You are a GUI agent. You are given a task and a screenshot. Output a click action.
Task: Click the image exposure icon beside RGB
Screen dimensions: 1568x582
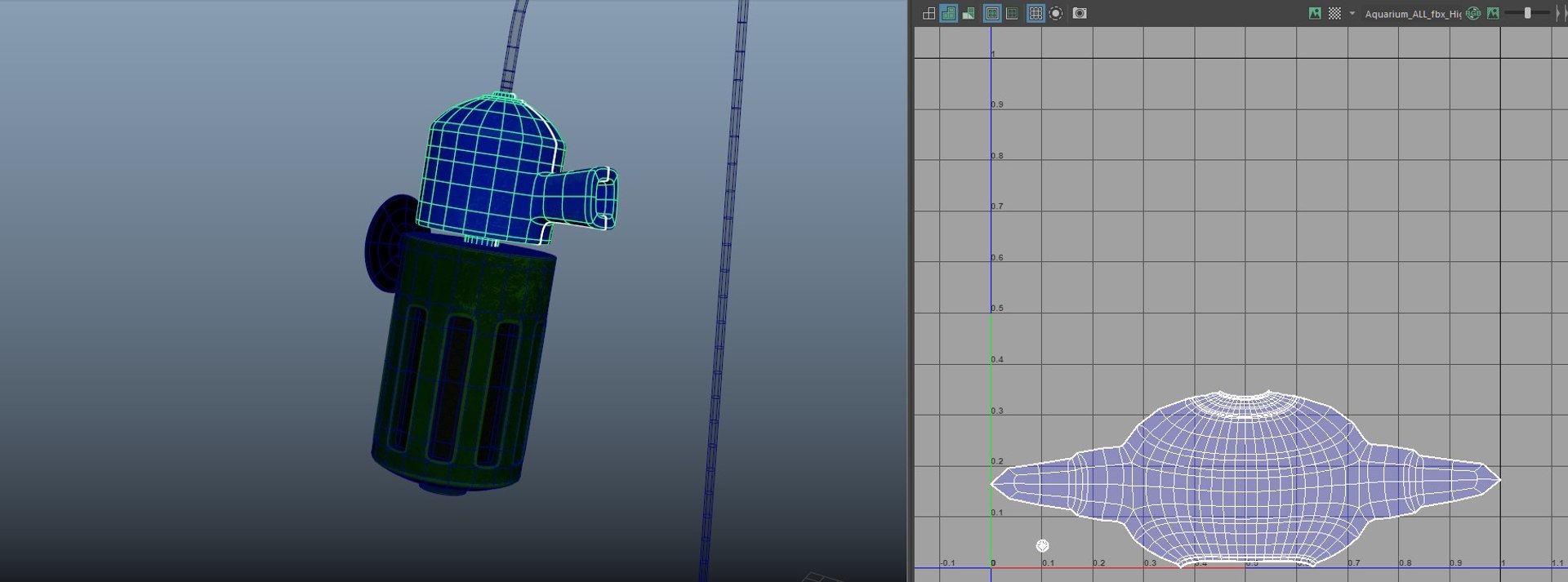[x=1493, y=14]
